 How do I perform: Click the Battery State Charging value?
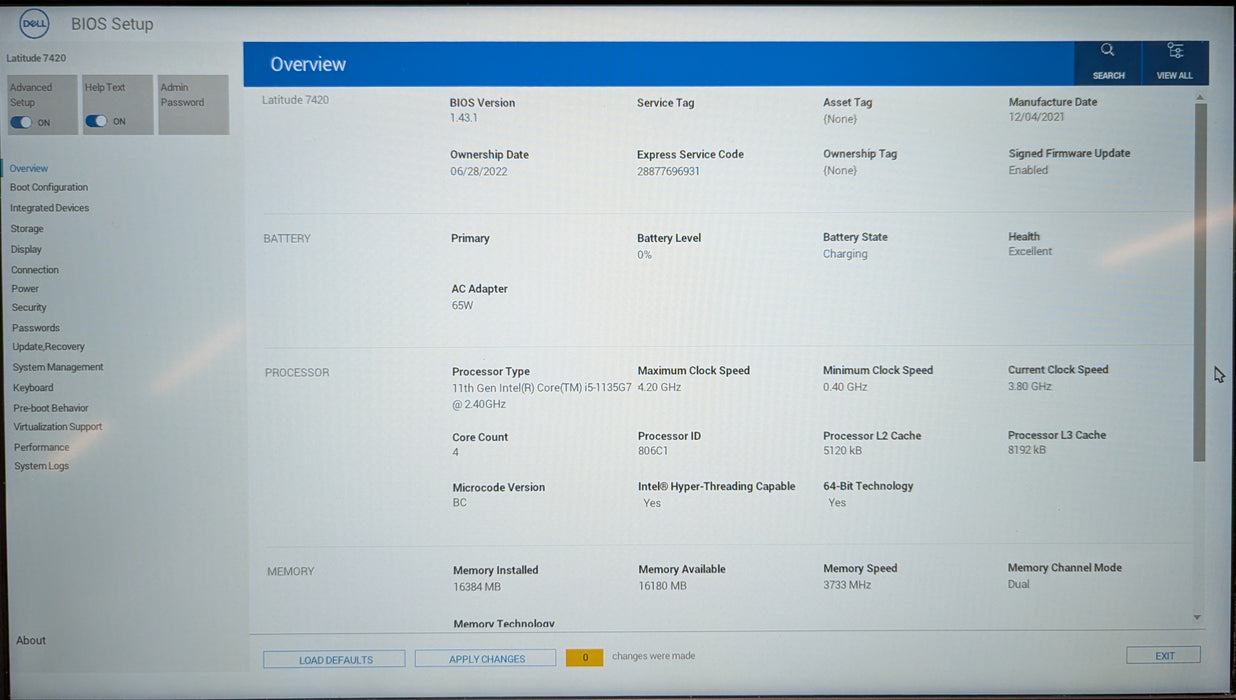[845, 254]
